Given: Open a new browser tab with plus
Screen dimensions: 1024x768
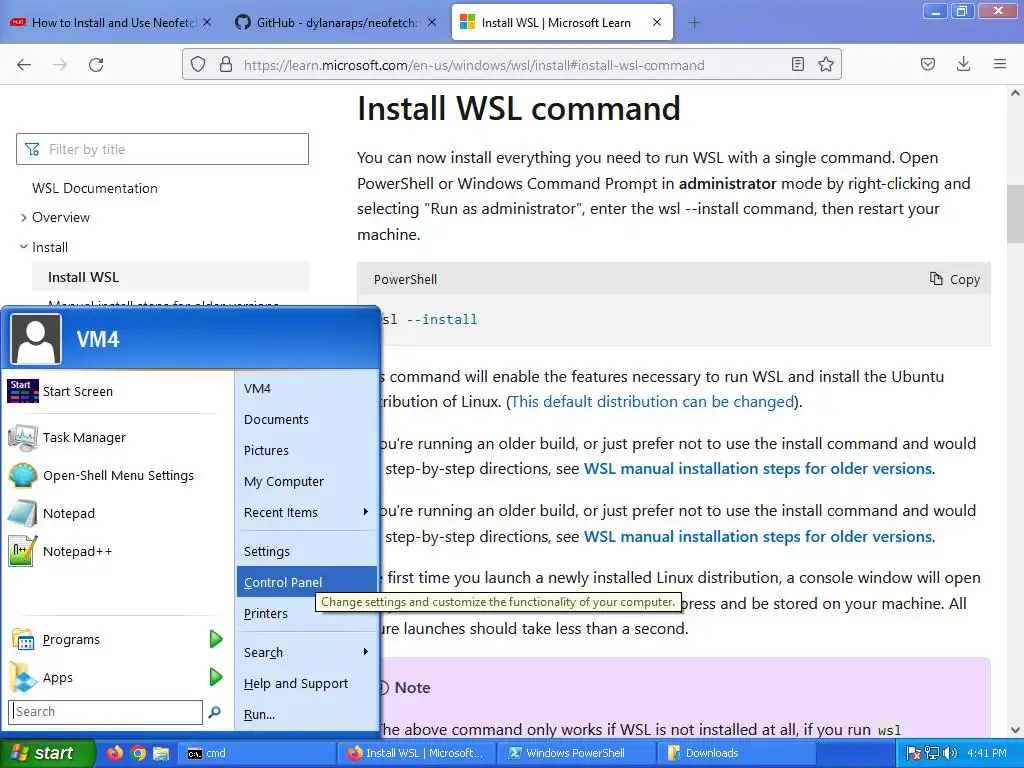Looking at the screenshot, I should [694, 23].
